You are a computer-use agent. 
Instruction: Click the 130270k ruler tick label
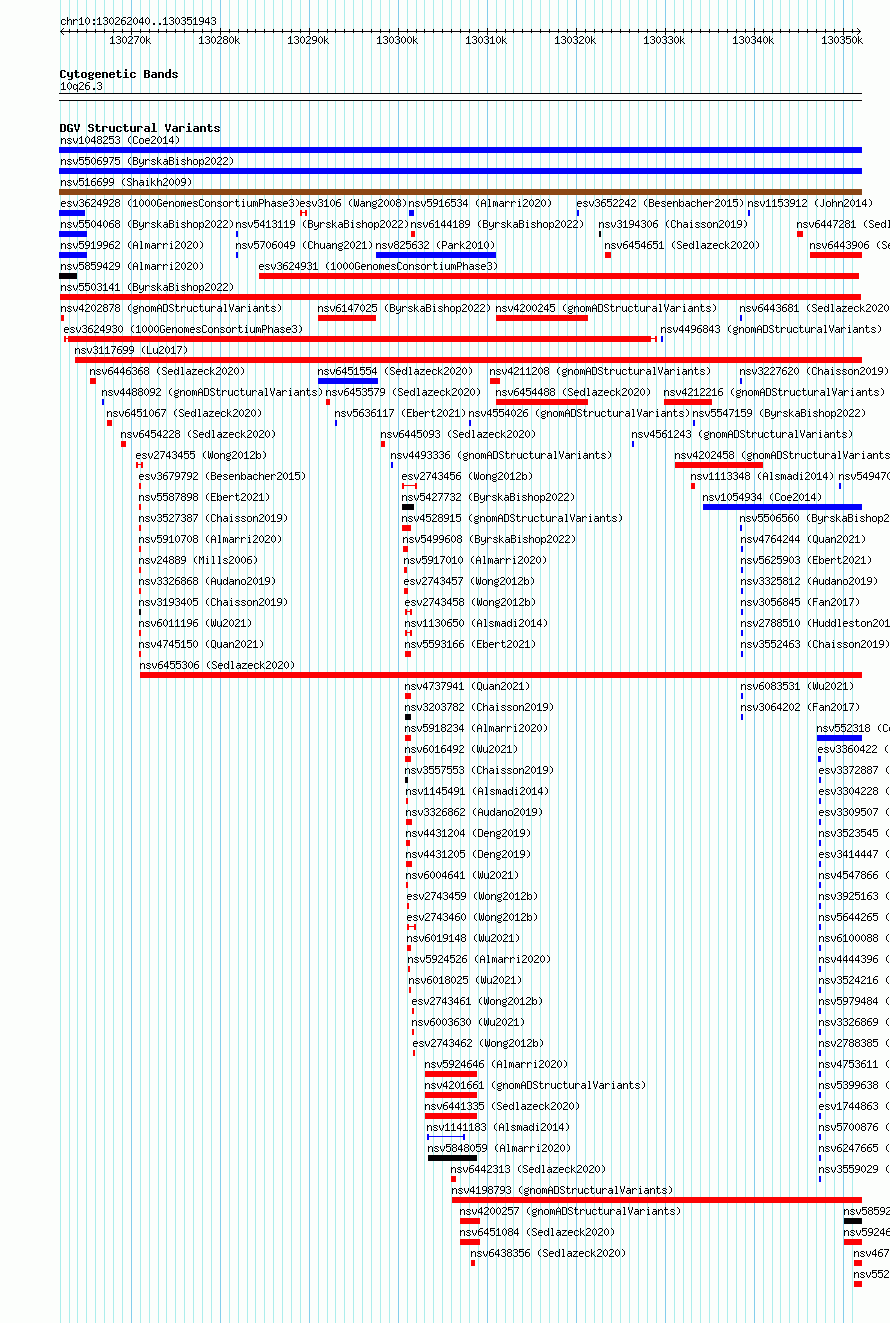(130, 40)
